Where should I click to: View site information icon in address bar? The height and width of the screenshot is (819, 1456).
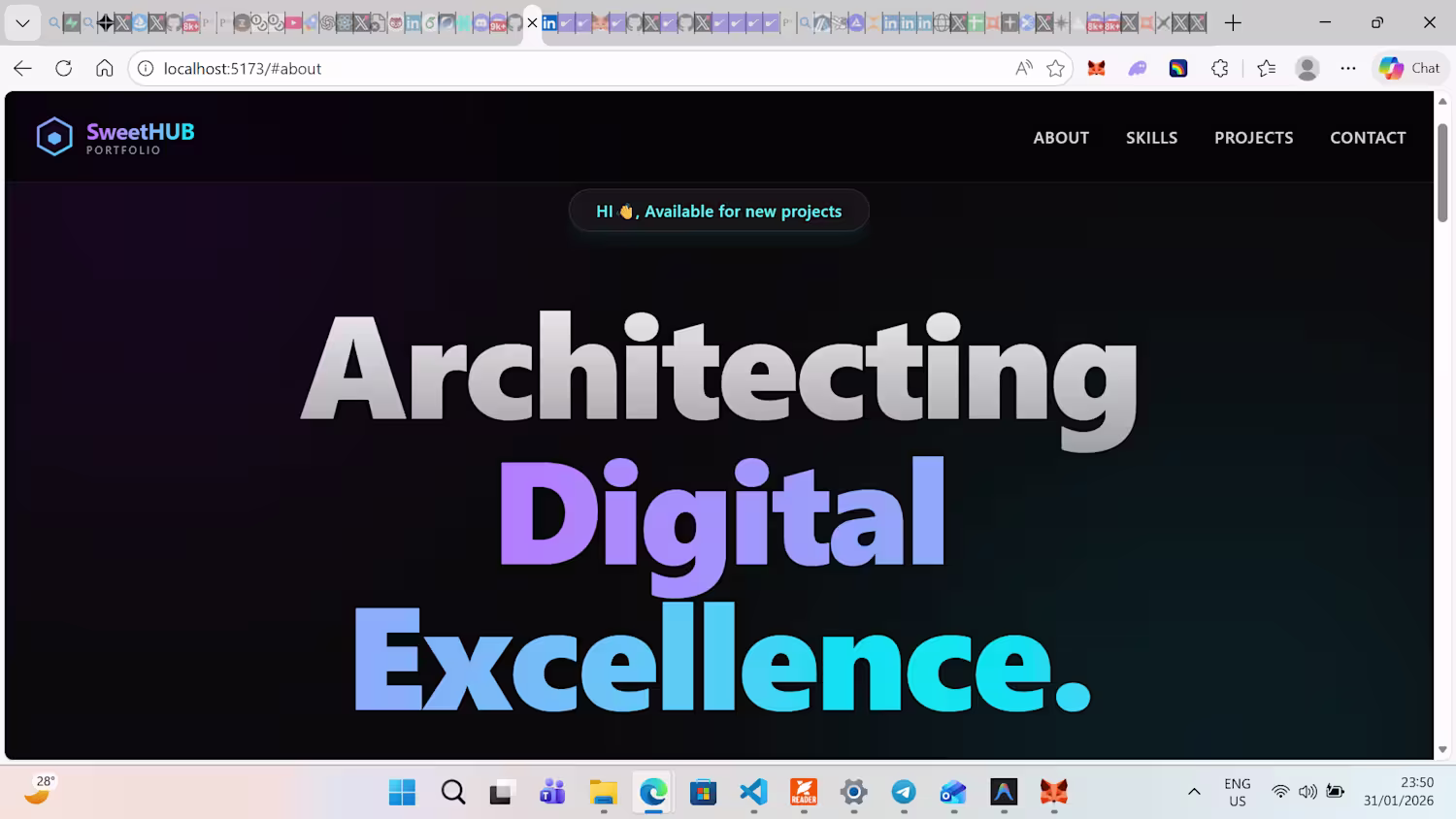coord(146,68)
